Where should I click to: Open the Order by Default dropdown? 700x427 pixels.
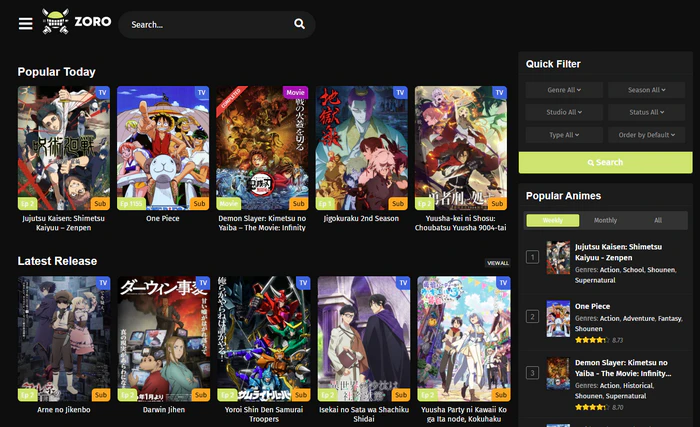click(x=646, y=135)
